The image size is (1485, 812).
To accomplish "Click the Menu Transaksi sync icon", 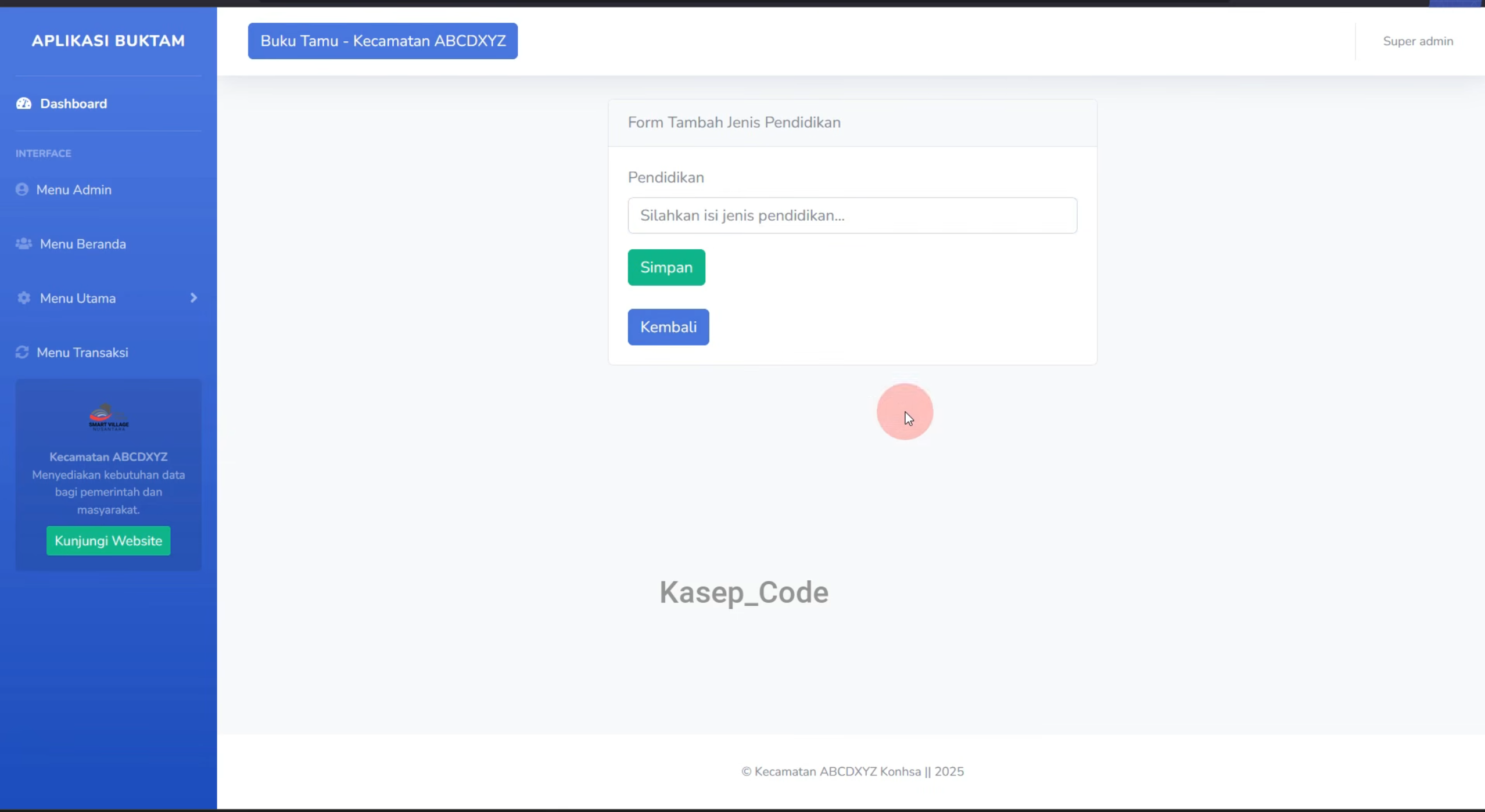I will [x=22, y=352].
